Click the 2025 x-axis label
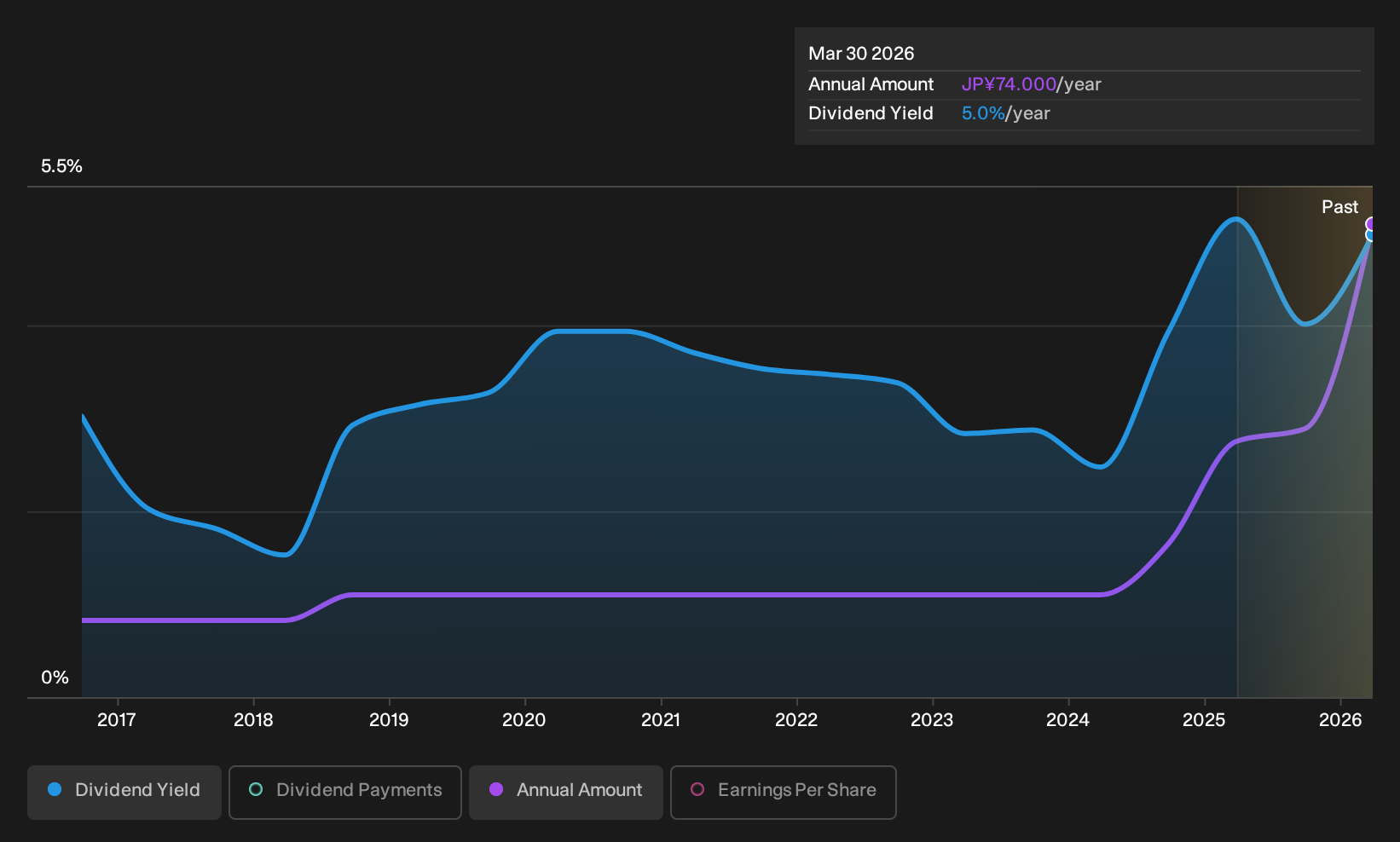This screenshot has height=842, width=1400. coord(1204,720)
